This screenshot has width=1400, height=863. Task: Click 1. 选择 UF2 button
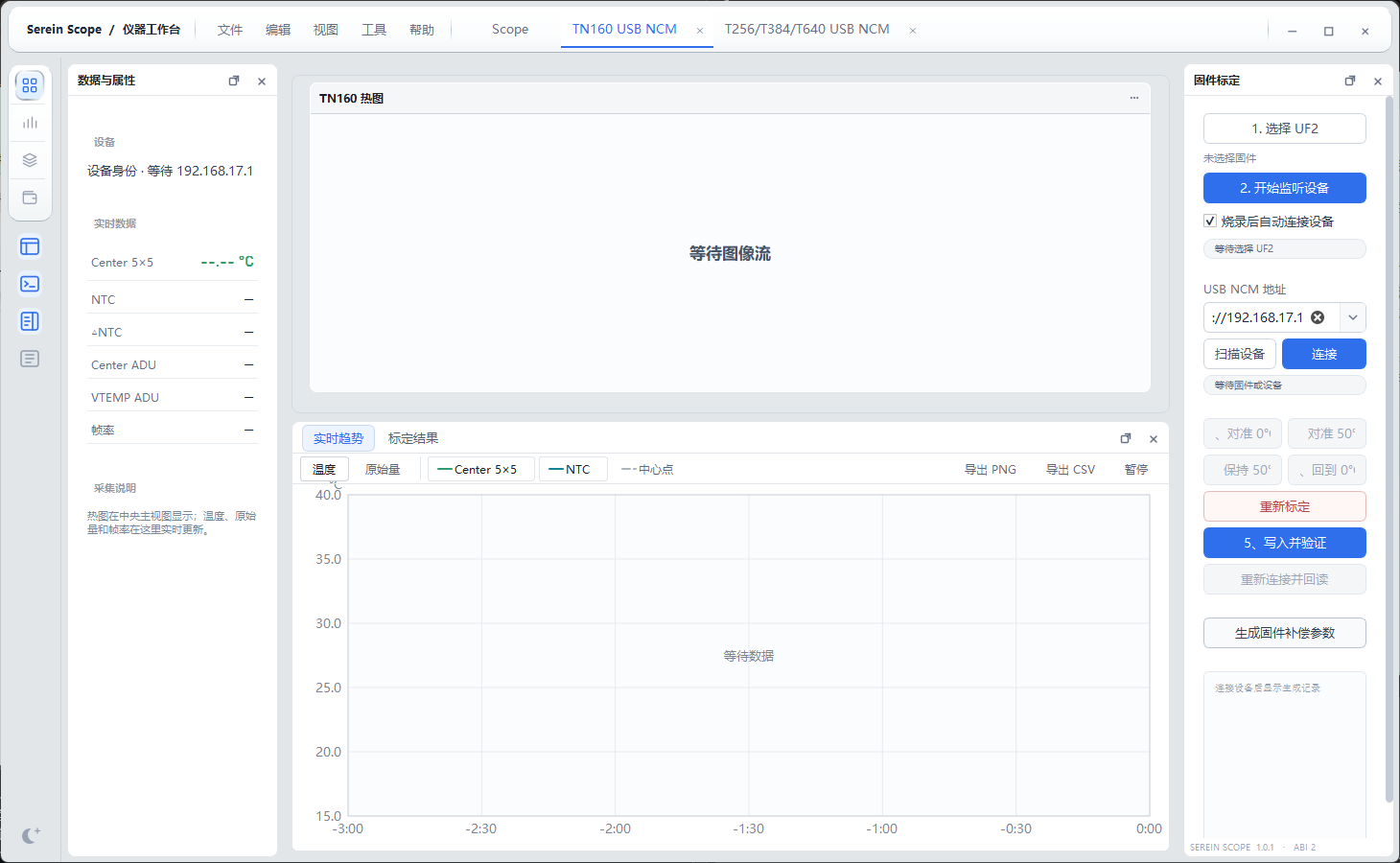[1285, 128]
